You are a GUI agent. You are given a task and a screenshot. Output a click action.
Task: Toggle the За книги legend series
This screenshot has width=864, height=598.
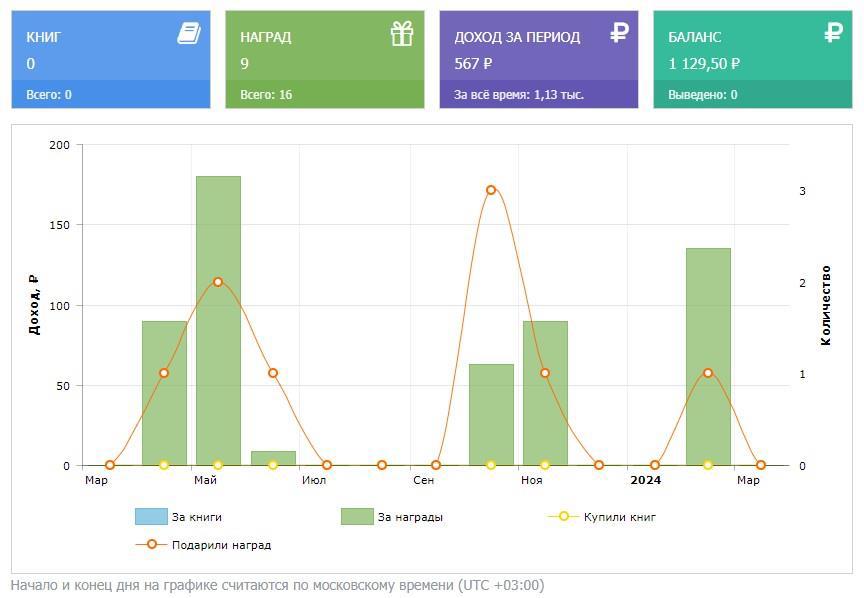click(x=197, y=517)
